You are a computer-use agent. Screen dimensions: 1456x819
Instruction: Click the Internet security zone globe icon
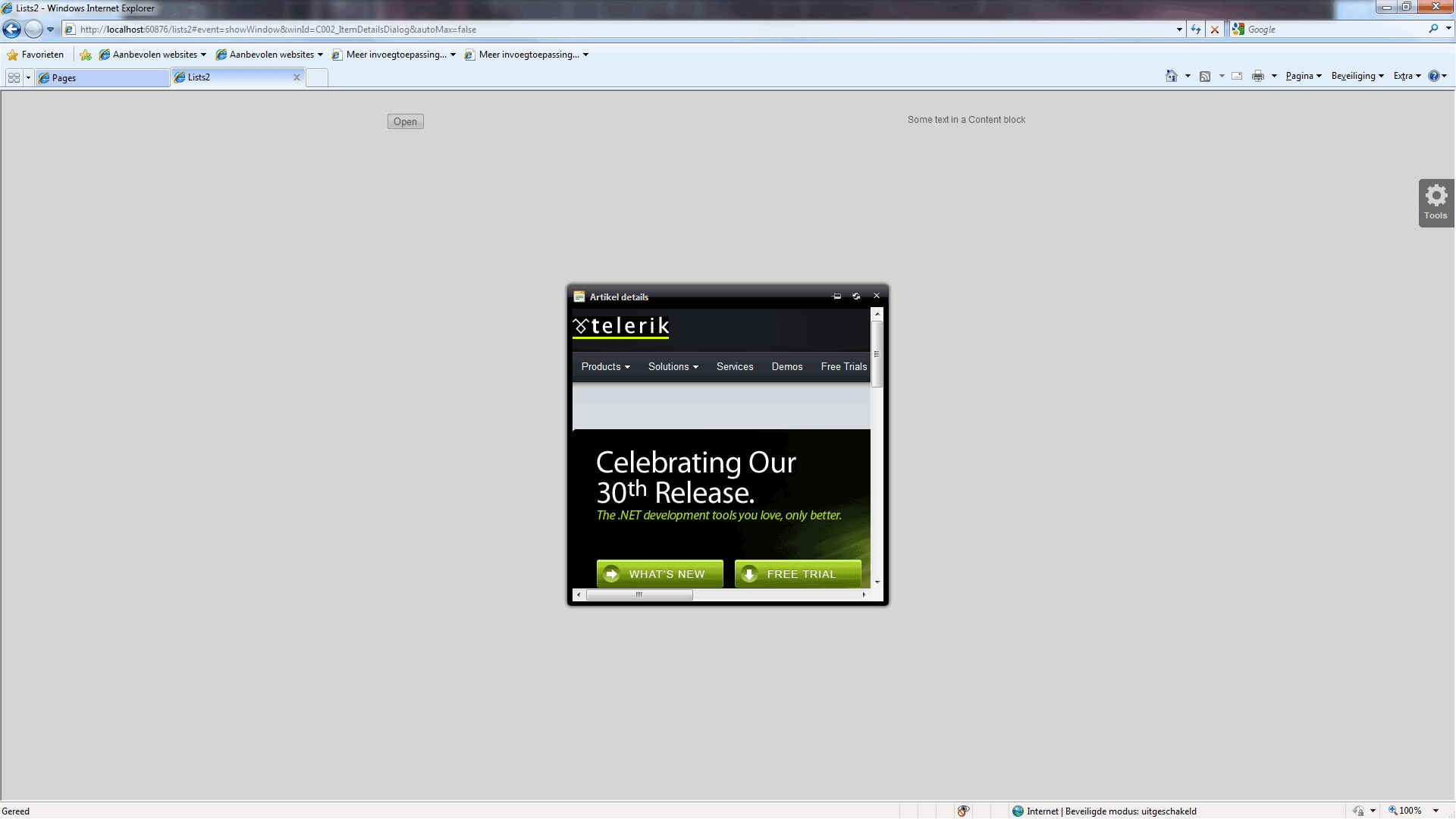coord(1018,811)
